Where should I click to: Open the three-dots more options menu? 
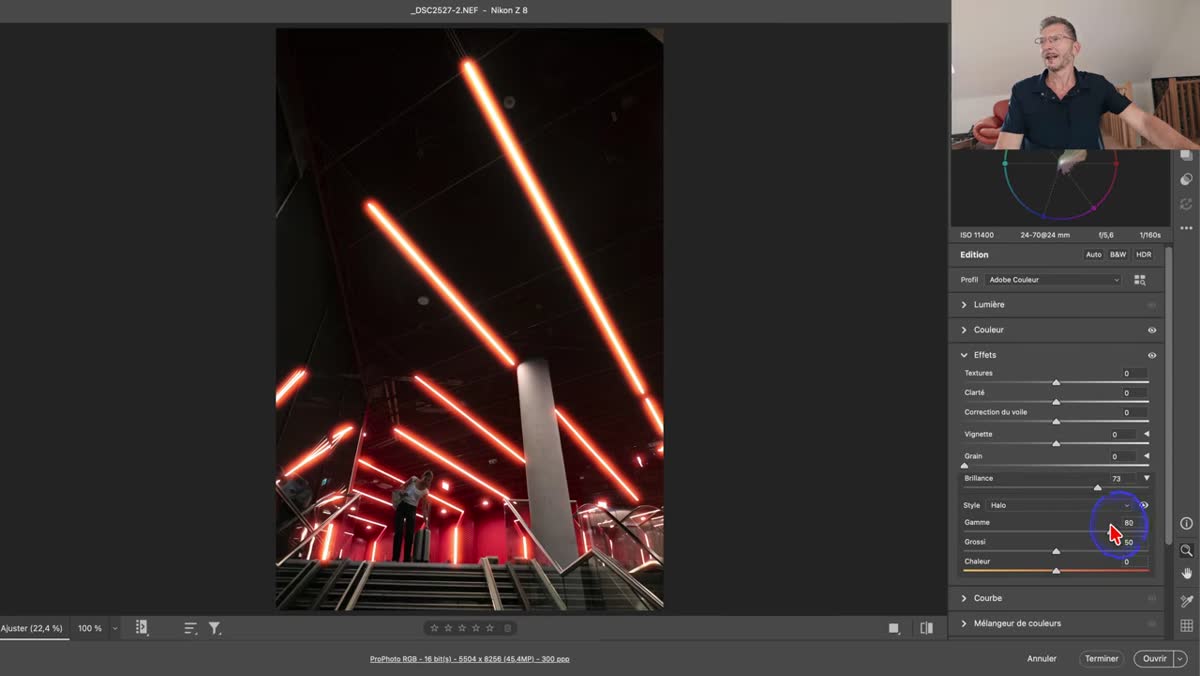(x=1186, y=227)
